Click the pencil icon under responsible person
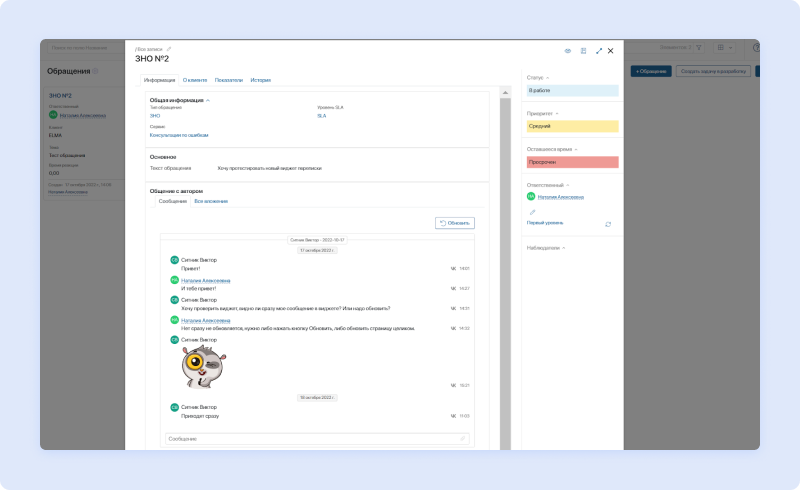 [x=532, y=212]
